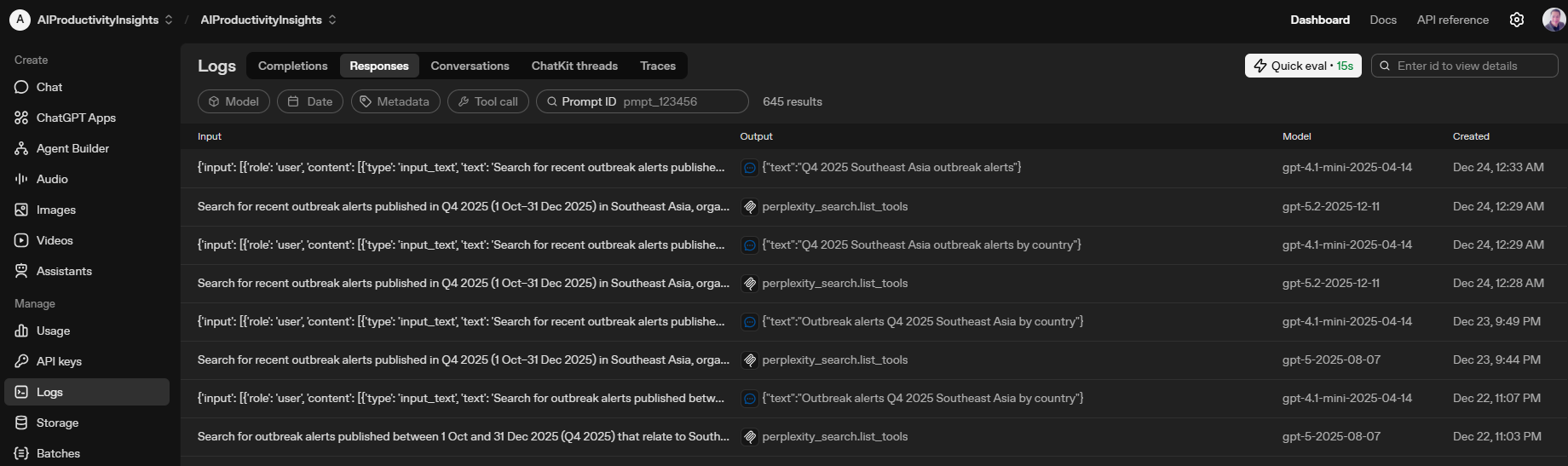Viewport: 1568px width, 466px height.
Task: Open the Audio section
Action: point(52,179)
